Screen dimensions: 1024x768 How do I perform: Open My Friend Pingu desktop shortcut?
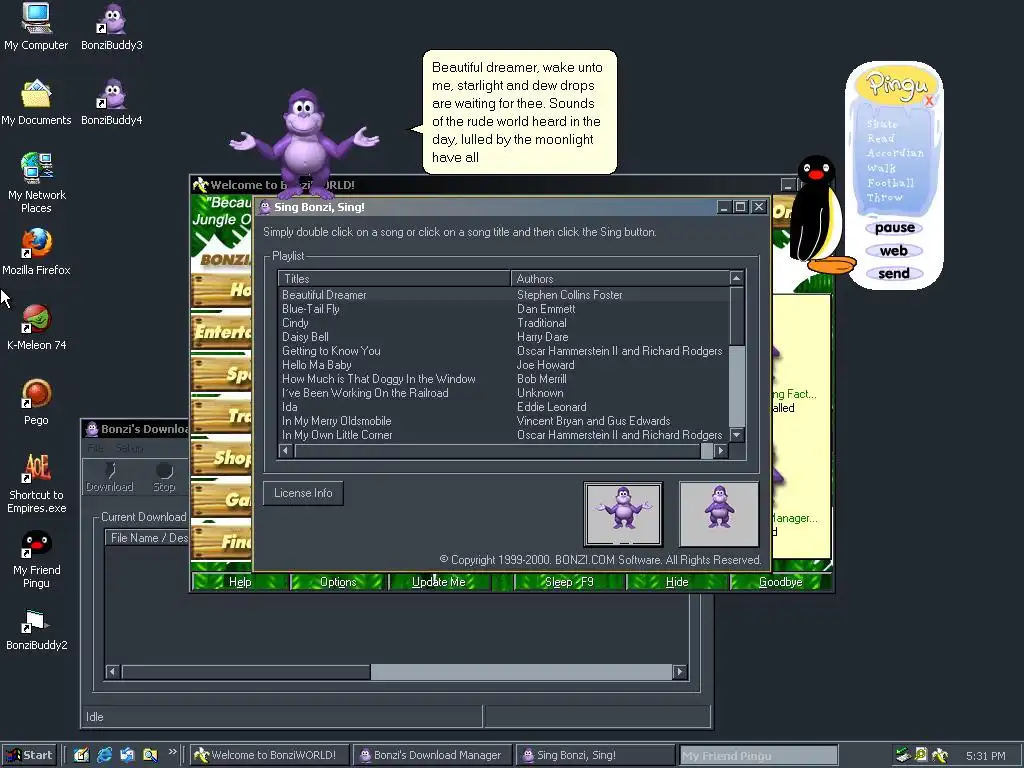click(x=36, y=558)
